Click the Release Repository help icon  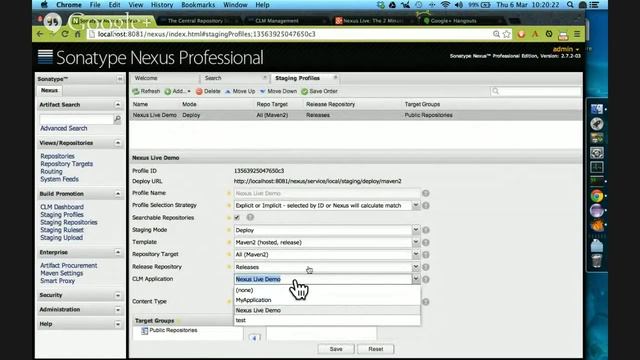(426, 267)
